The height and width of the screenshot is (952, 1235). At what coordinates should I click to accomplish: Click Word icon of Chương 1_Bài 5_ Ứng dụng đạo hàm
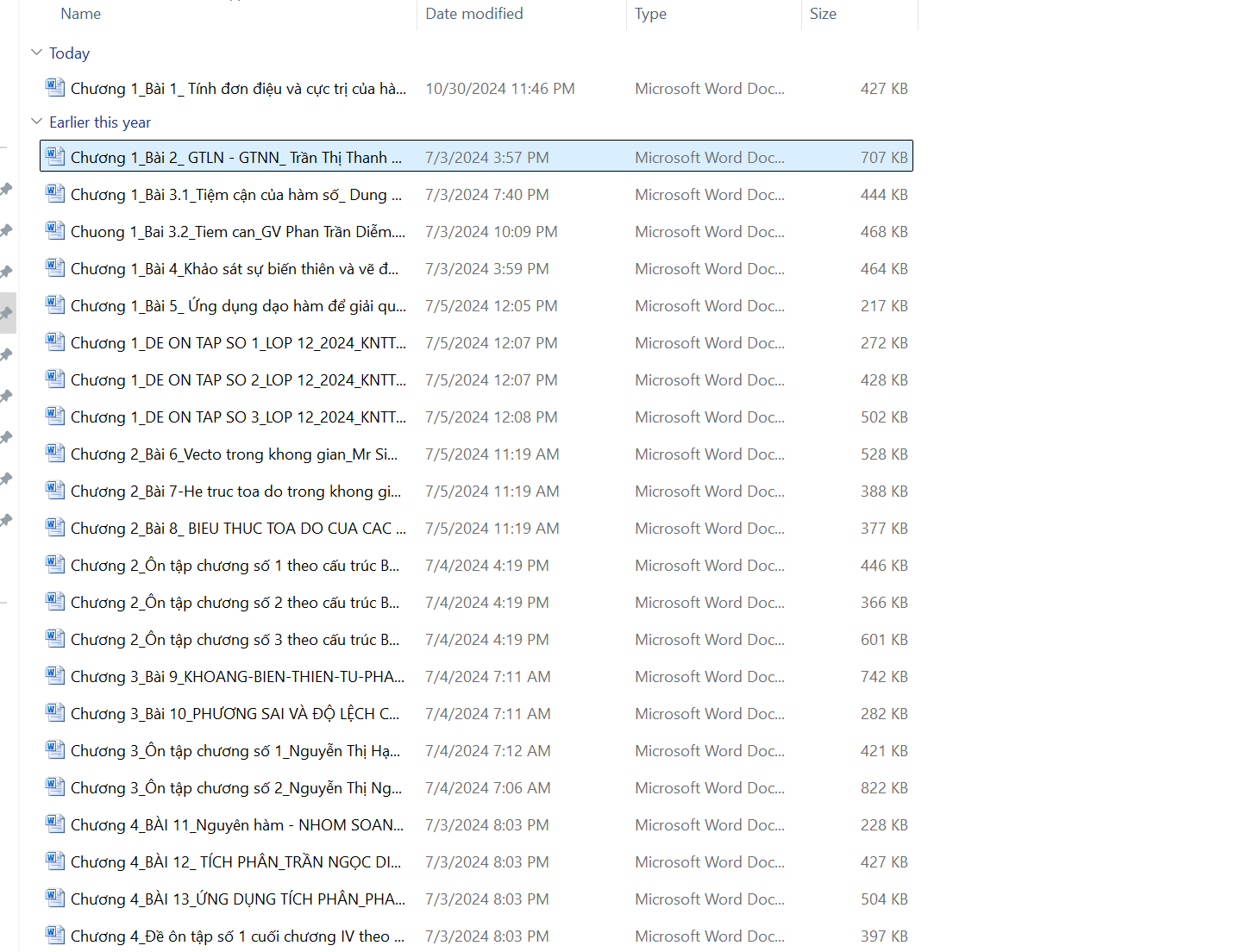click(55, 304)
